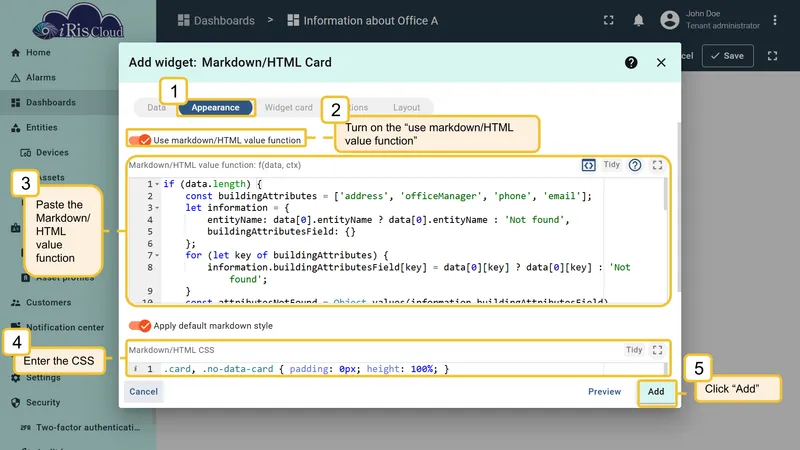
Task: Click the Dashboards breadcrumb grid icon
Action: [x=183, y=20]
